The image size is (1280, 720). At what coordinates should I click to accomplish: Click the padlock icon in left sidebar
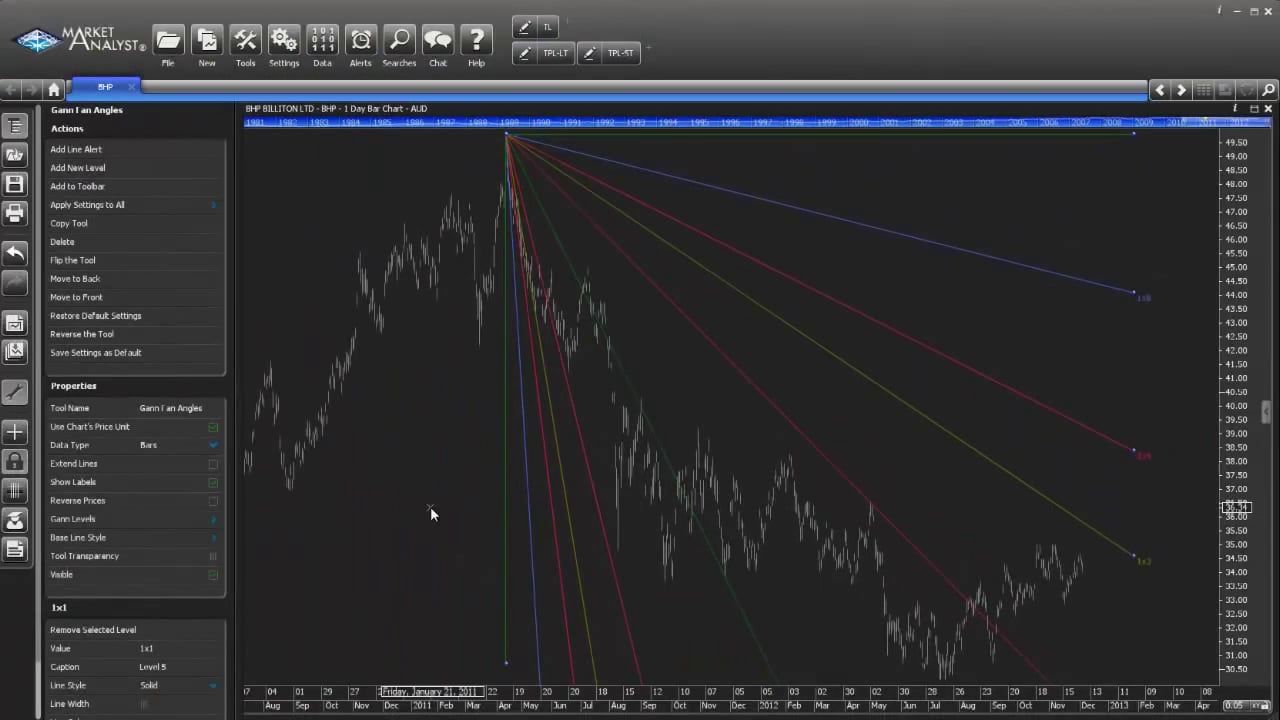[14, 461]
